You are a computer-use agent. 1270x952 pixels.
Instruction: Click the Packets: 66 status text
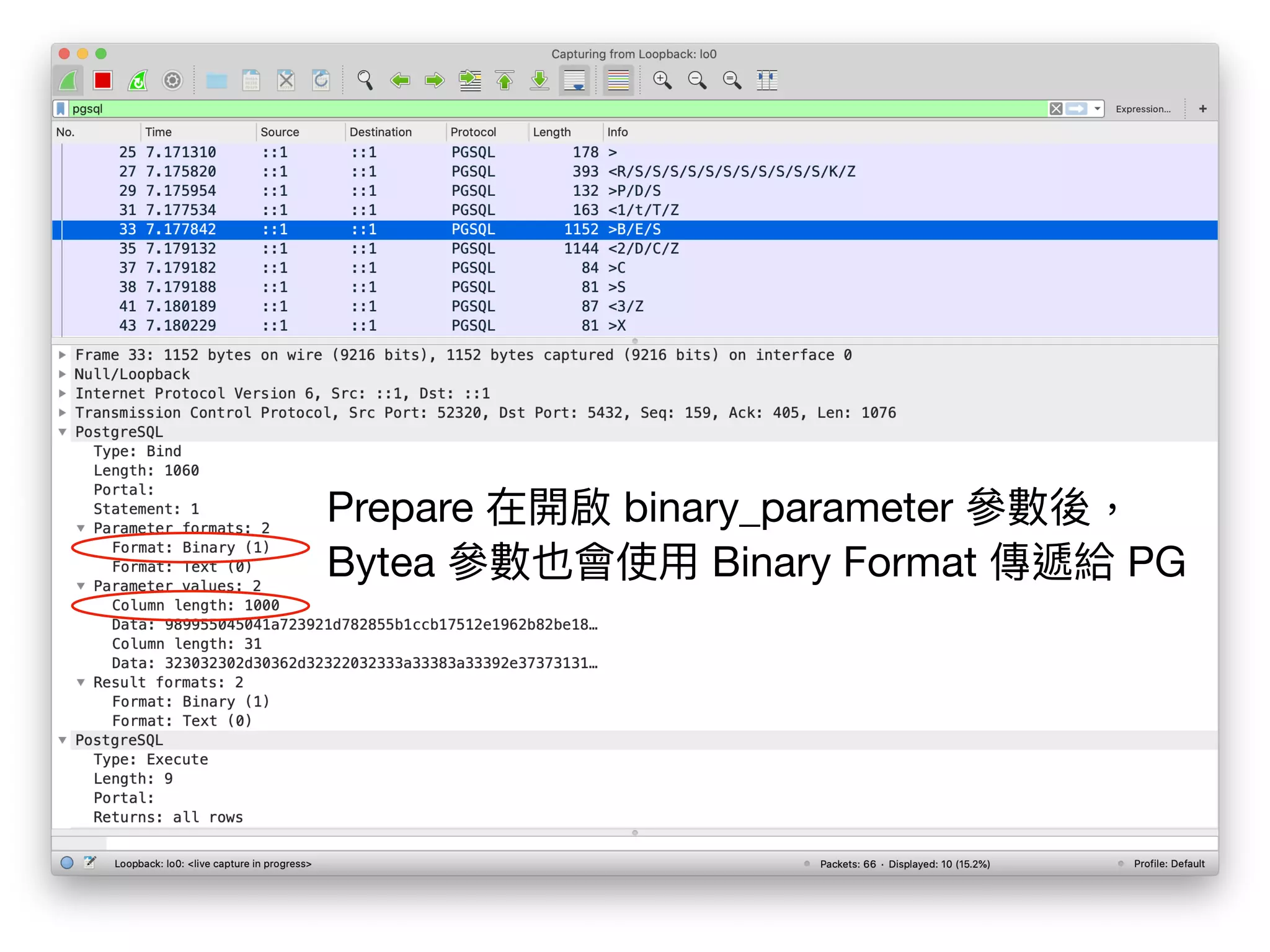click(848, 864)
